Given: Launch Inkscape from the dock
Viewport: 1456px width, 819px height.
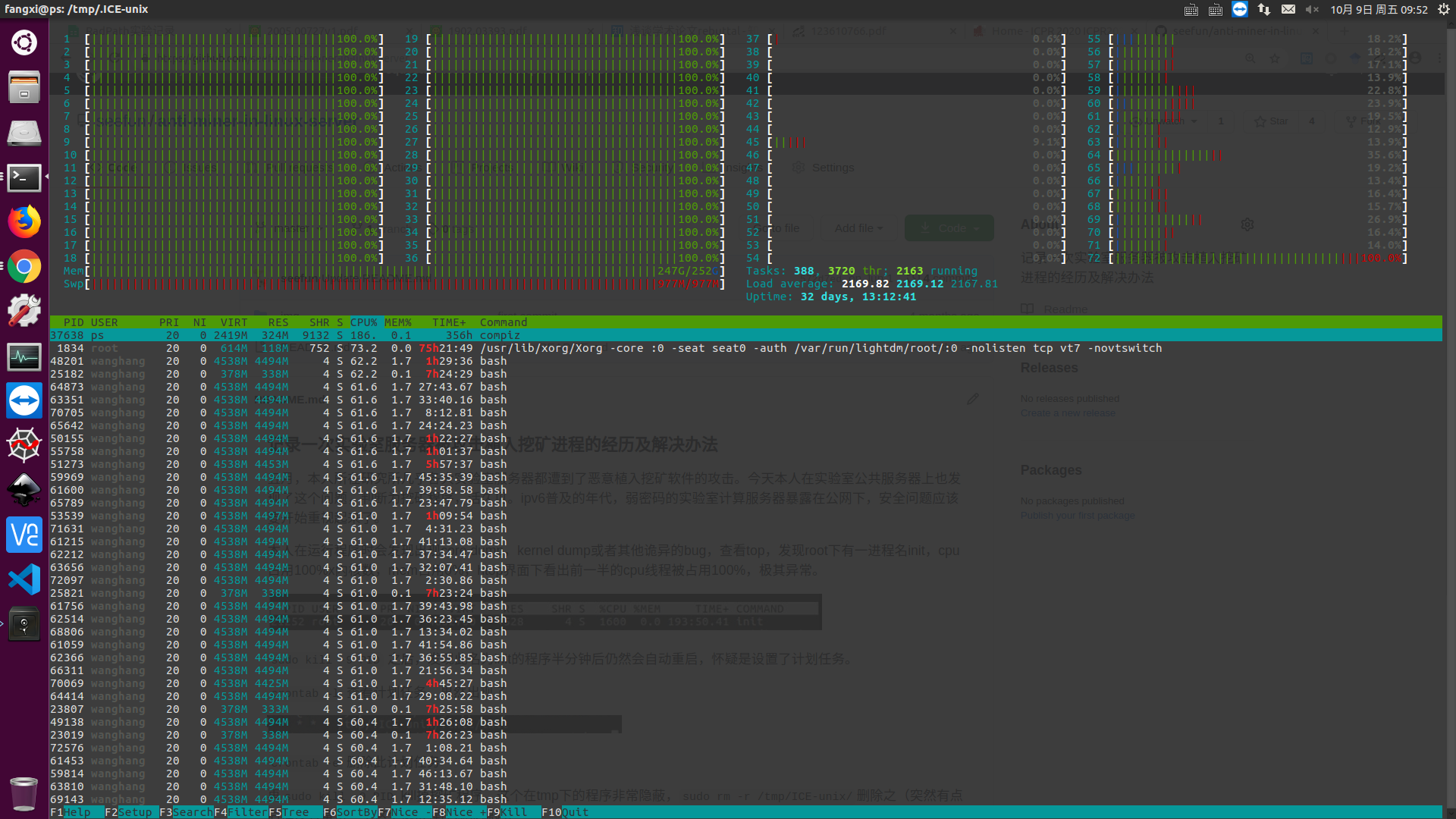Looking at the screenshot, I should tap(24, 491).
